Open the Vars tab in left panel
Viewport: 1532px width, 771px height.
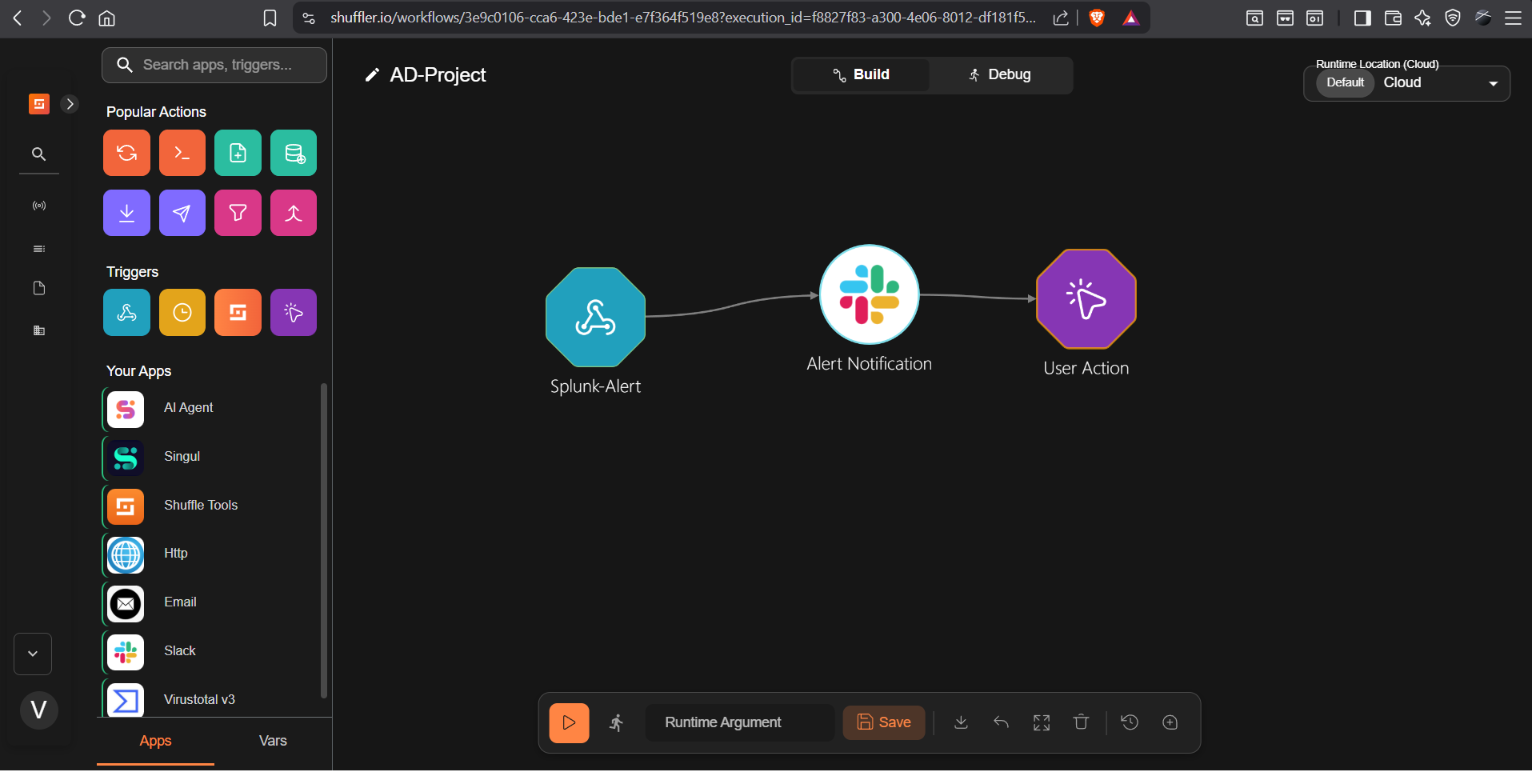[273, 741]
